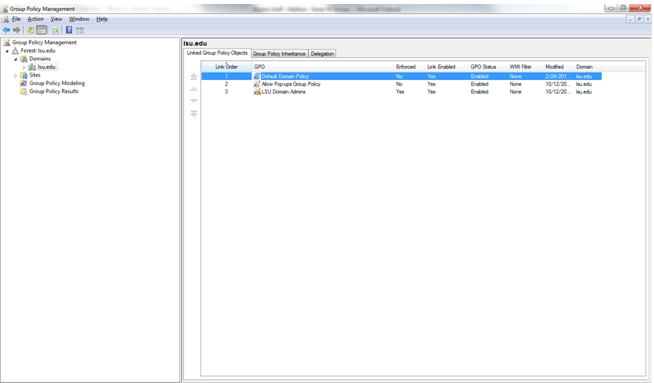The image size is (654, 383).
Task: Collapse the Domains tree node
Action: point(16,59)
